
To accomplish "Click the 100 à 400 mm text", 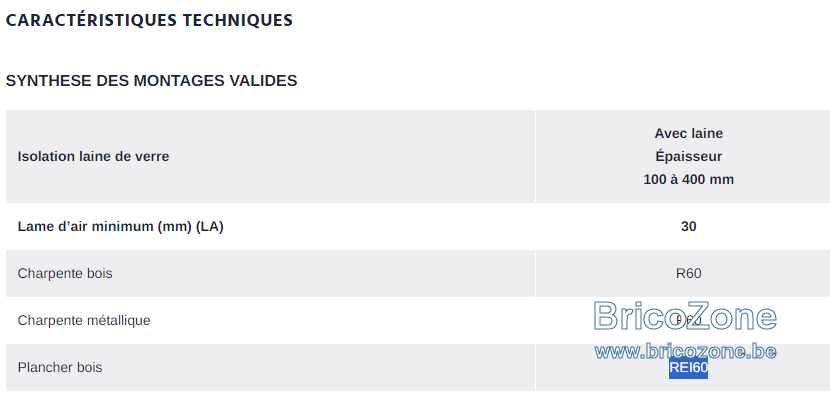I will click(x=688, y=179).
